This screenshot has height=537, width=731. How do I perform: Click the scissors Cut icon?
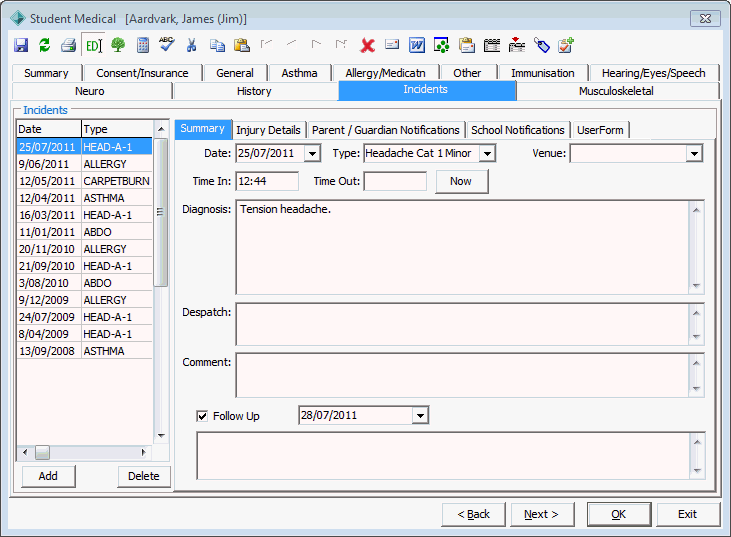(x=191, y=45)
